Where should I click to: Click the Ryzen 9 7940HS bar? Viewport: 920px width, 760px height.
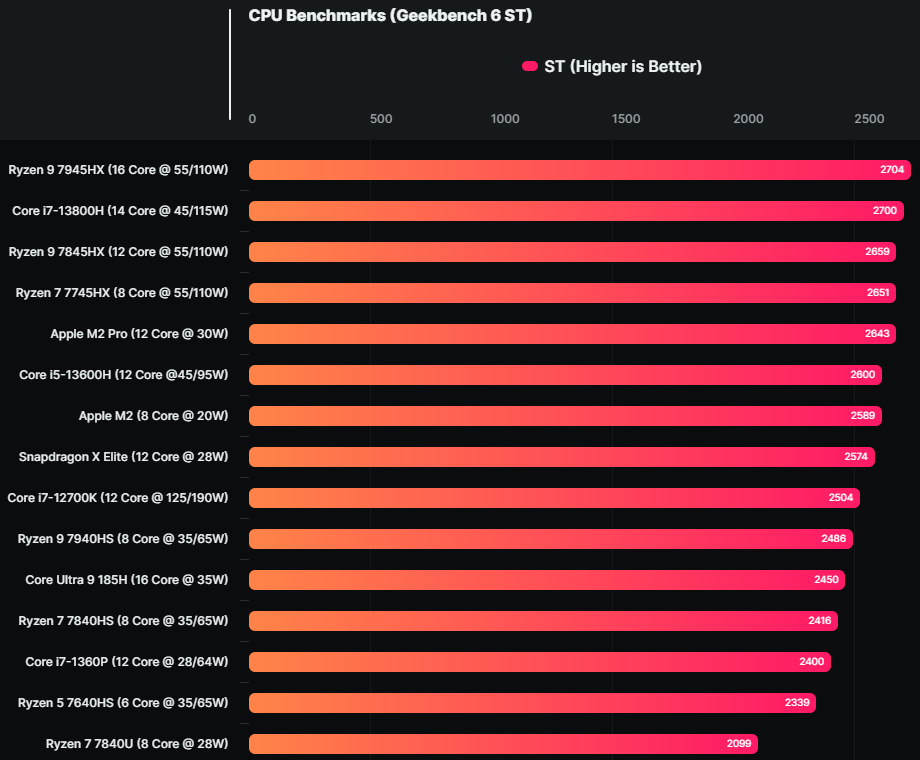pos(550,539)
